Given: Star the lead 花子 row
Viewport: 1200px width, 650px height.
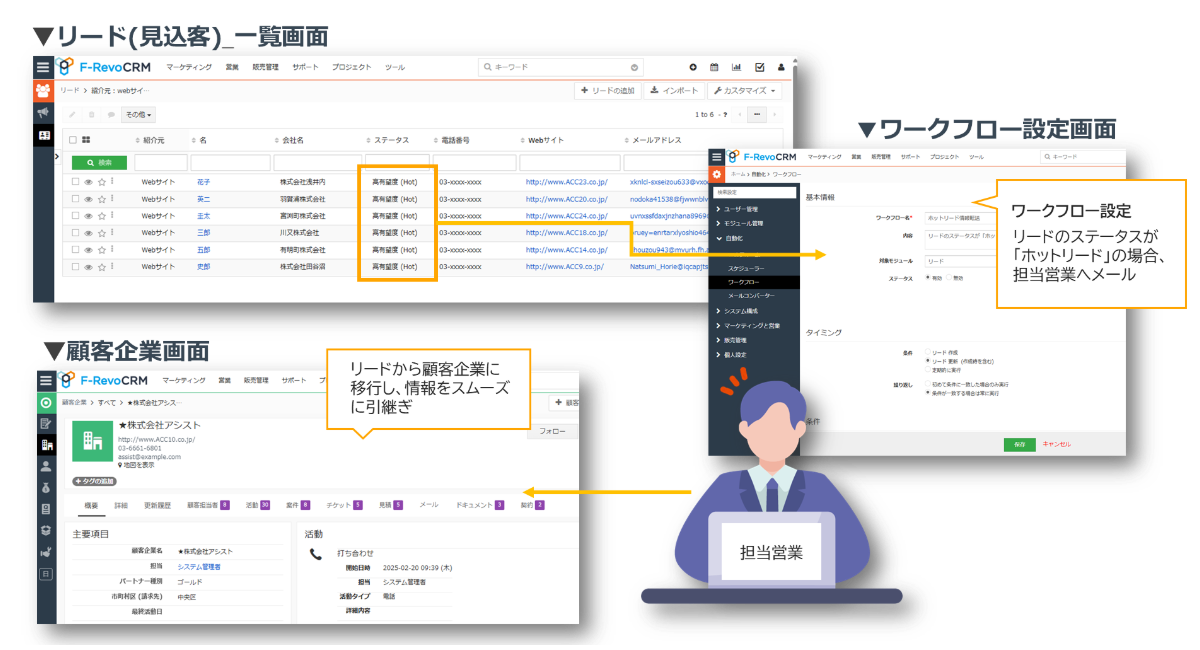Looking at the screenshot, I should coord(101,182).
